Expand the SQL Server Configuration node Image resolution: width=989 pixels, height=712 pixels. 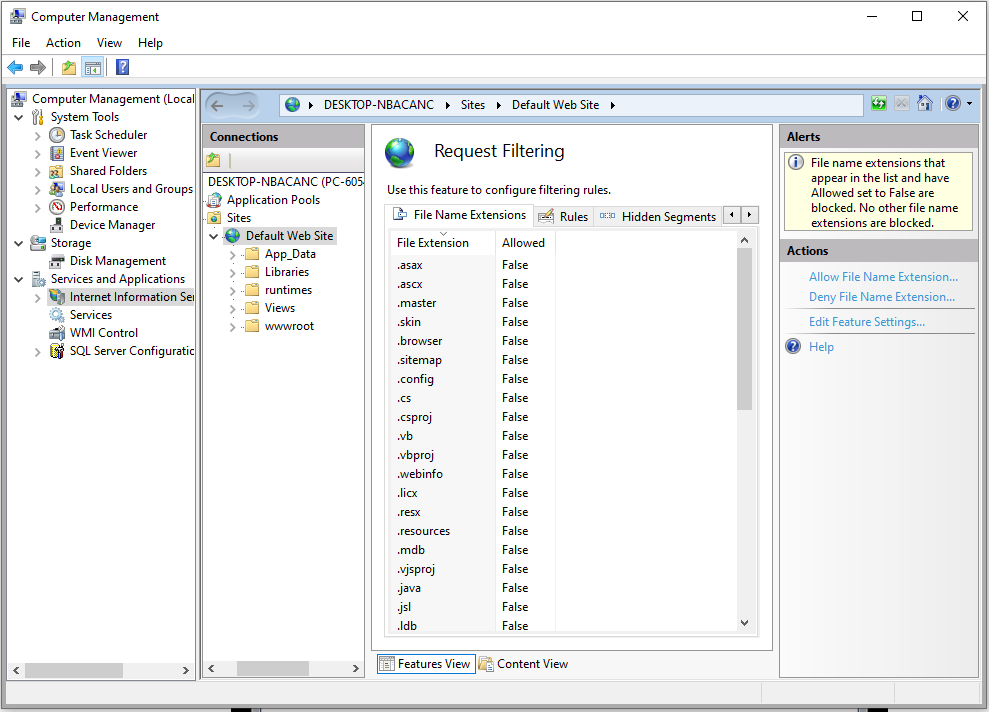tap(37, 352)
